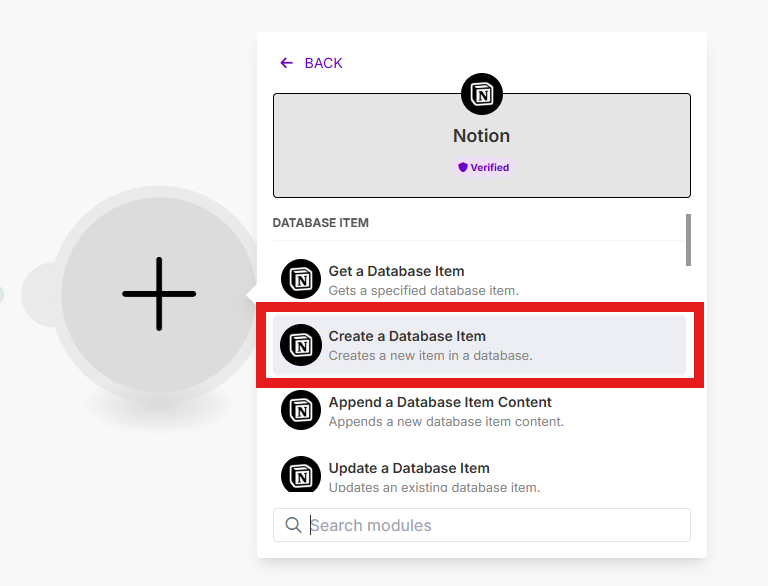
Task: Click the Notion icon beside Get a Database Item
Action: pos(301,279)
